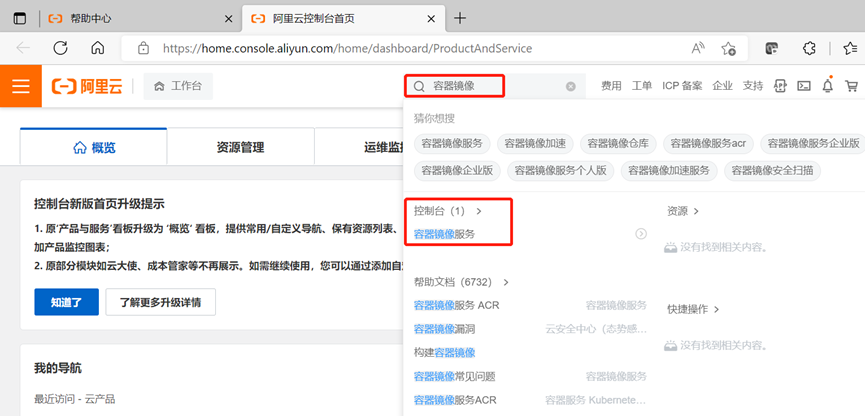The image size is (865, 416).
Task: Open 容器镜像服务 ACR help doc with space
Action: click(456, 305)
